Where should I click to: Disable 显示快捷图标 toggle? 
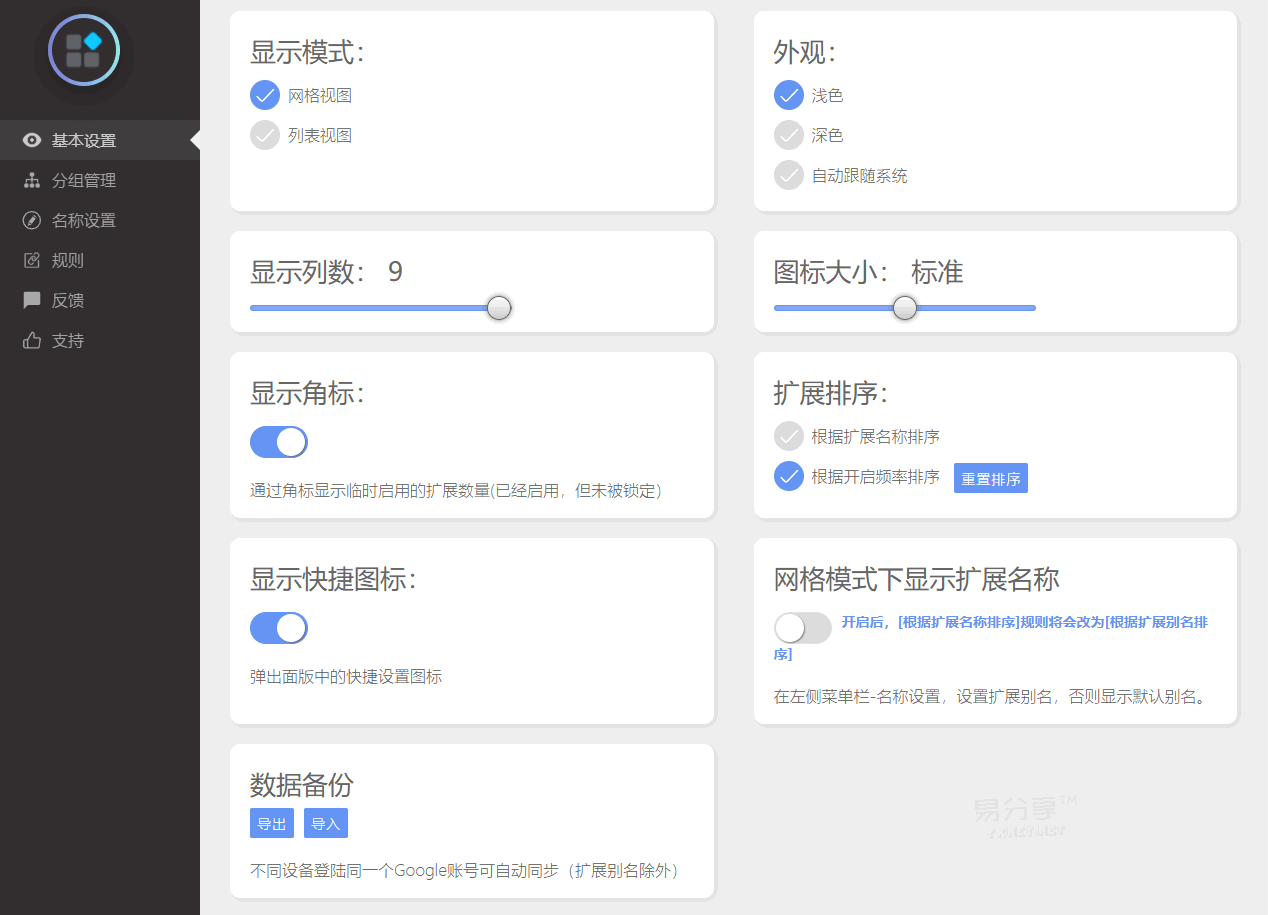[279, 628]
